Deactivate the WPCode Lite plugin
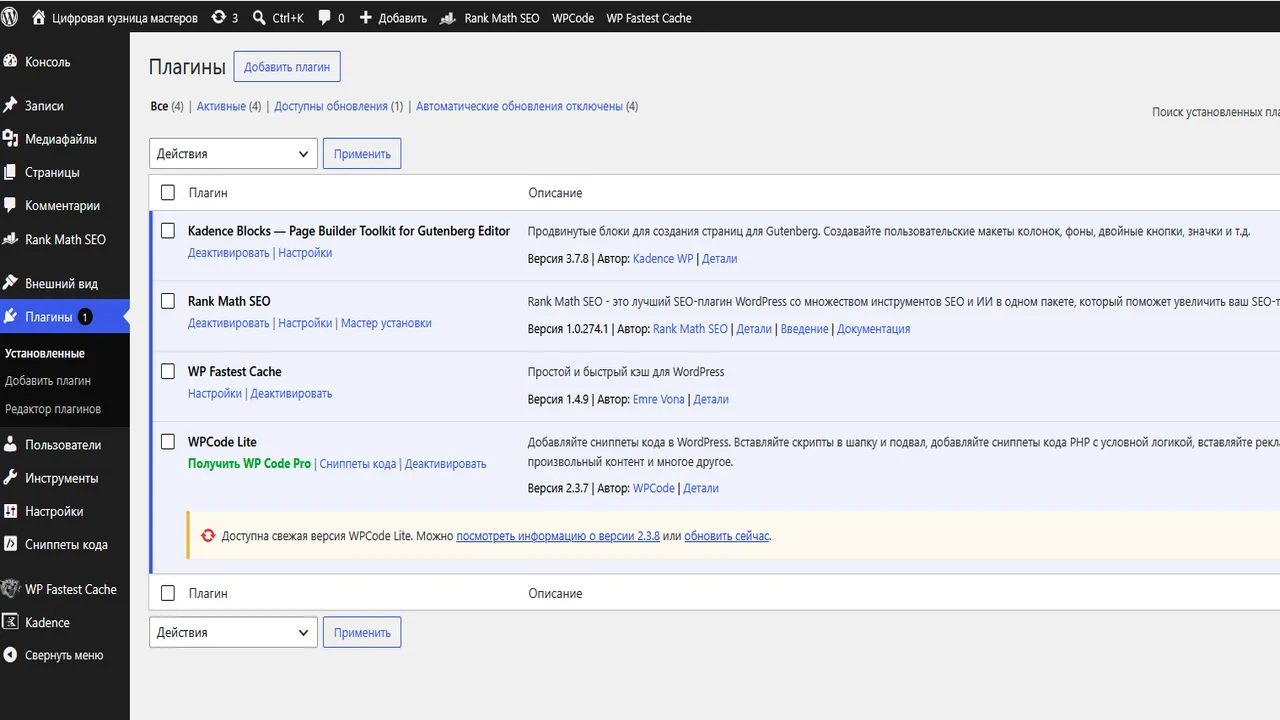The width and height of the screenshot is (1280, 720). [x=446, y=464]
